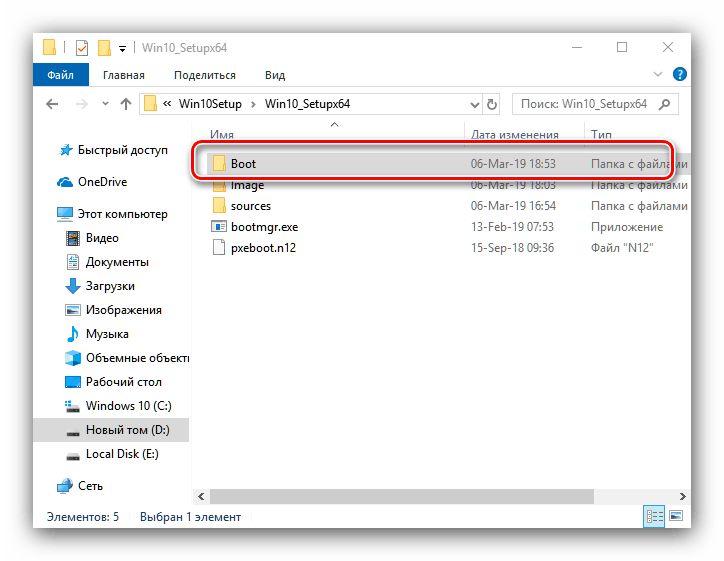Sort by the Имя column header
724x561 pixels.
tap(222, 134)
